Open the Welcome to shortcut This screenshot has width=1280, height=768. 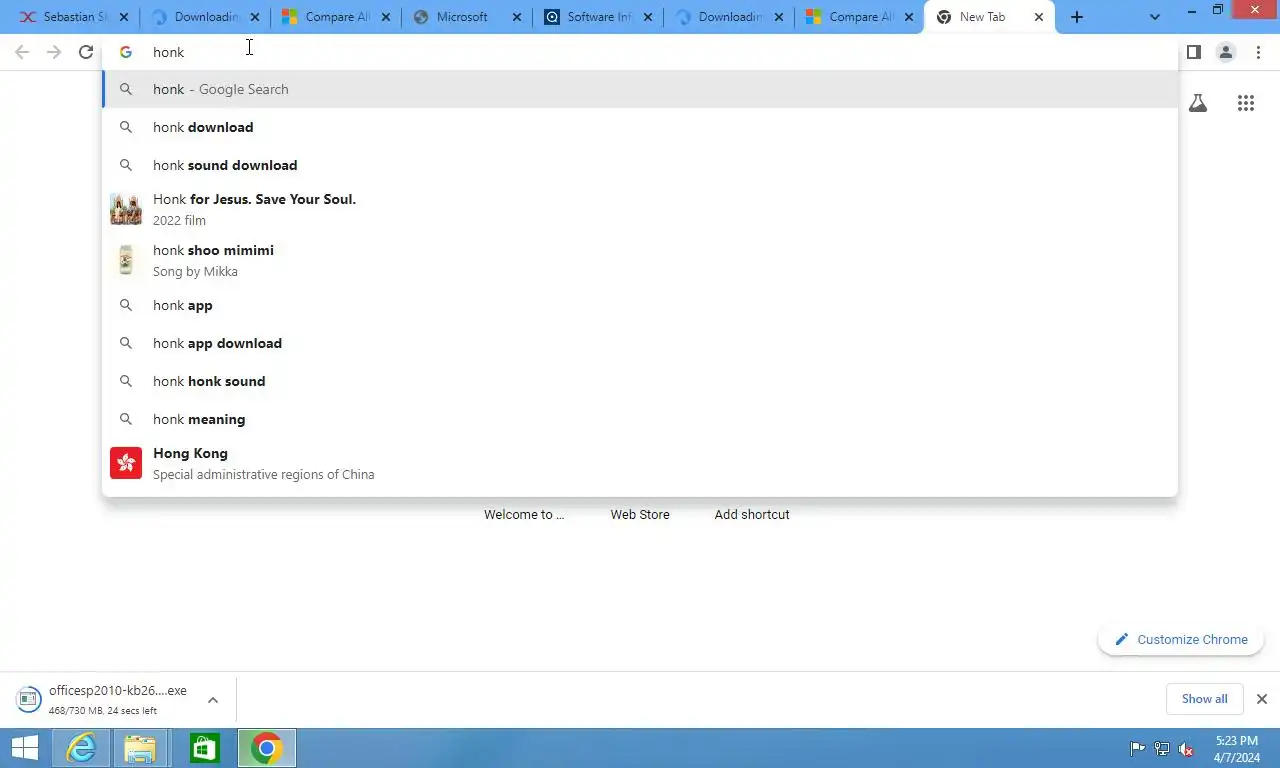[x=524, y=514]
